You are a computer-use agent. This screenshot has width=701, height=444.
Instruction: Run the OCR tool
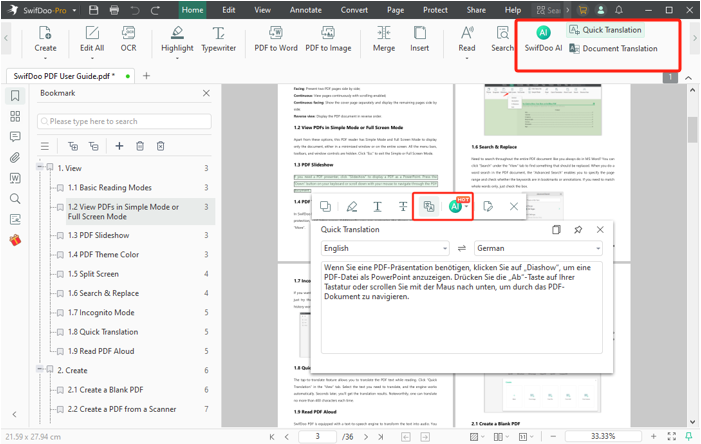click(128, 39)
